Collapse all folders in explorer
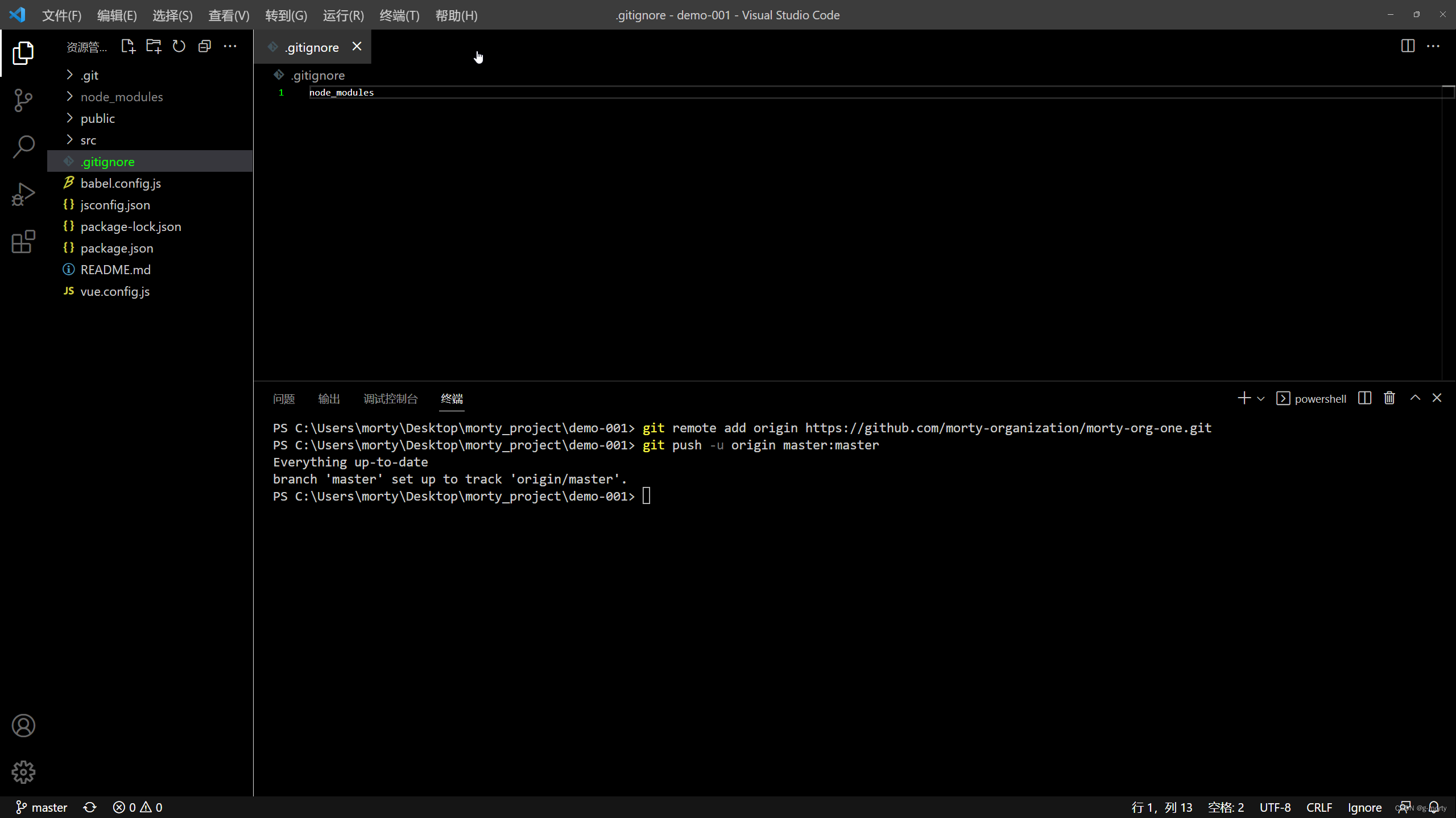1456x818 pixels. click(205, 46)
